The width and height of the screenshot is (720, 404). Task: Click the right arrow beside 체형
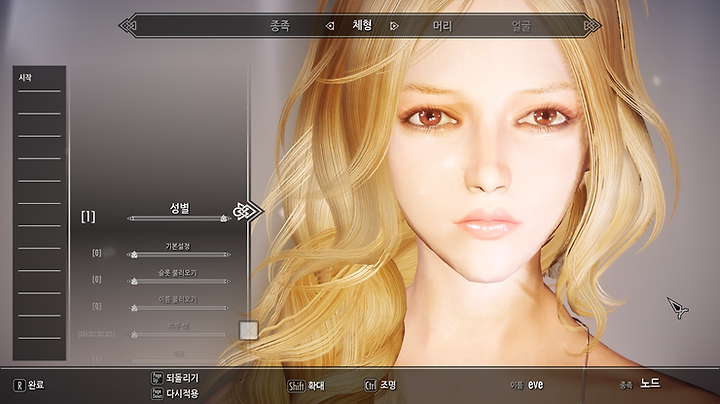(394, 26)
